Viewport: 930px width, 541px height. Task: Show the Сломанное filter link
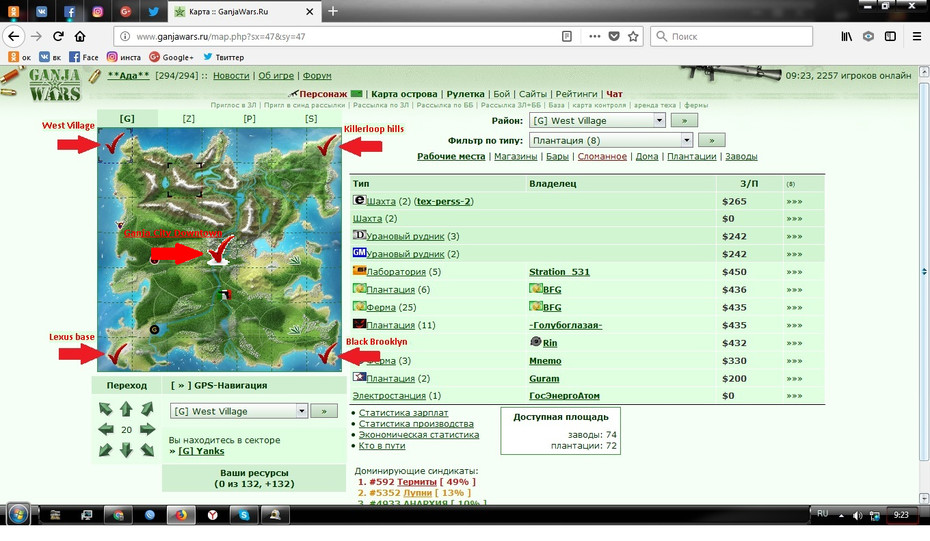602,156
